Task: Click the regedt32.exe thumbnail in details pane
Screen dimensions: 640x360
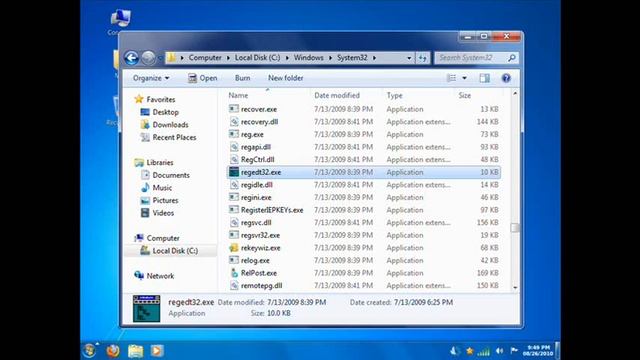Action: [147, 309]
